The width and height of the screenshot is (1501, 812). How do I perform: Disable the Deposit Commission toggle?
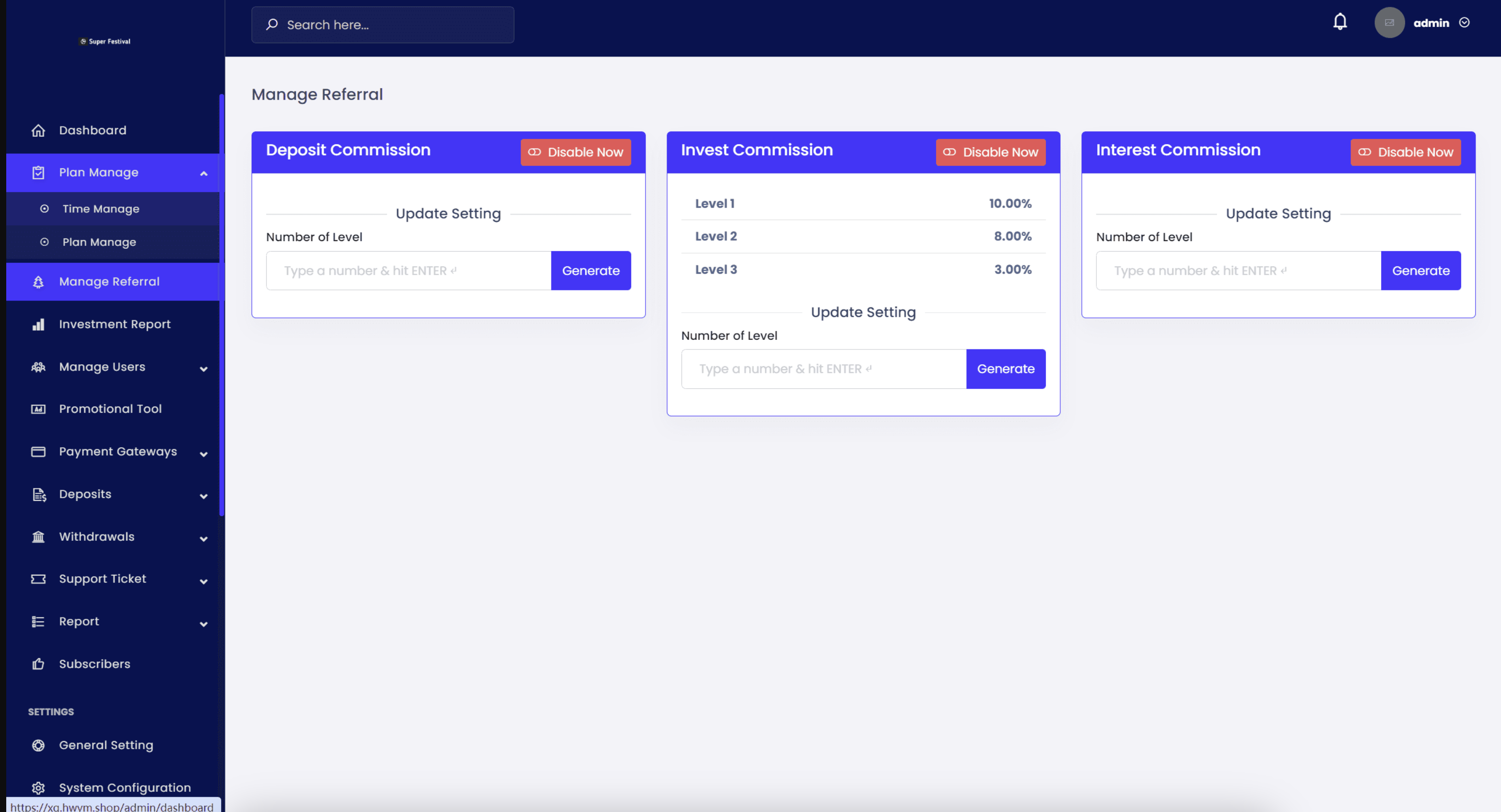[575, 152]
